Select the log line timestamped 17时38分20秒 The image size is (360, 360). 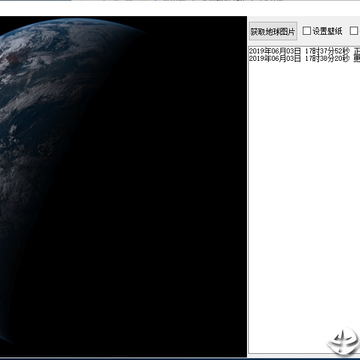(x=304, y=59)
